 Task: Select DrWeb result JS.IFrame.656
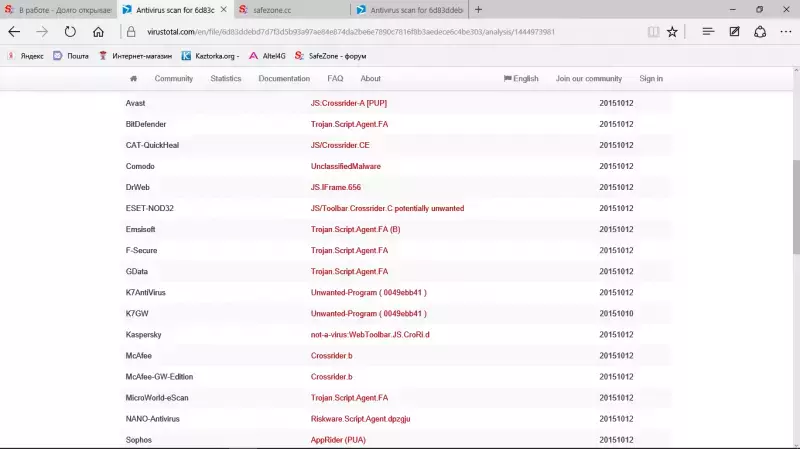[x=336, y=187]
